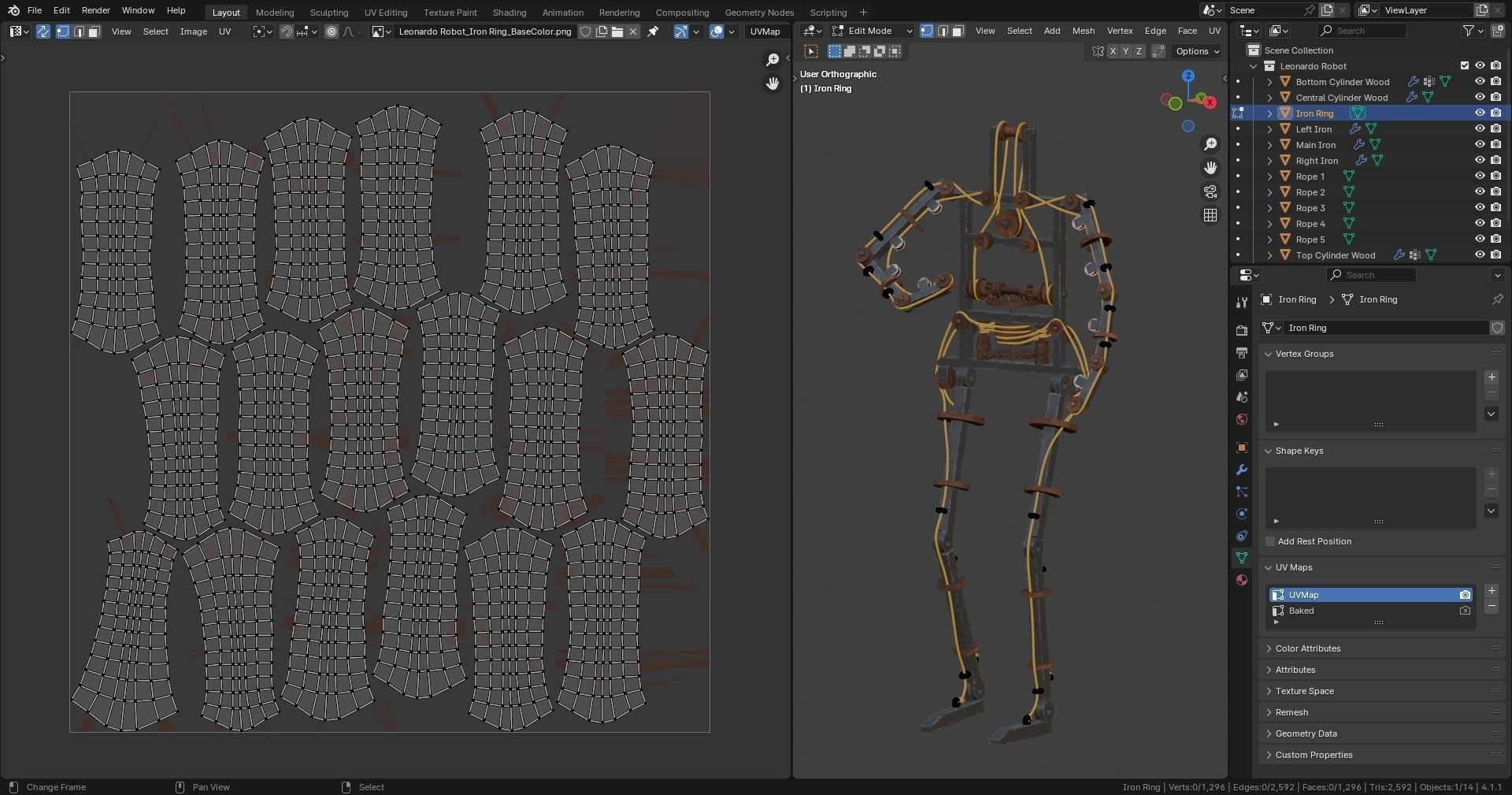Hide Top Cylinder Wood with eye icon
The width and height of the screenshot is (1512, 795).
pos(1480,255)
